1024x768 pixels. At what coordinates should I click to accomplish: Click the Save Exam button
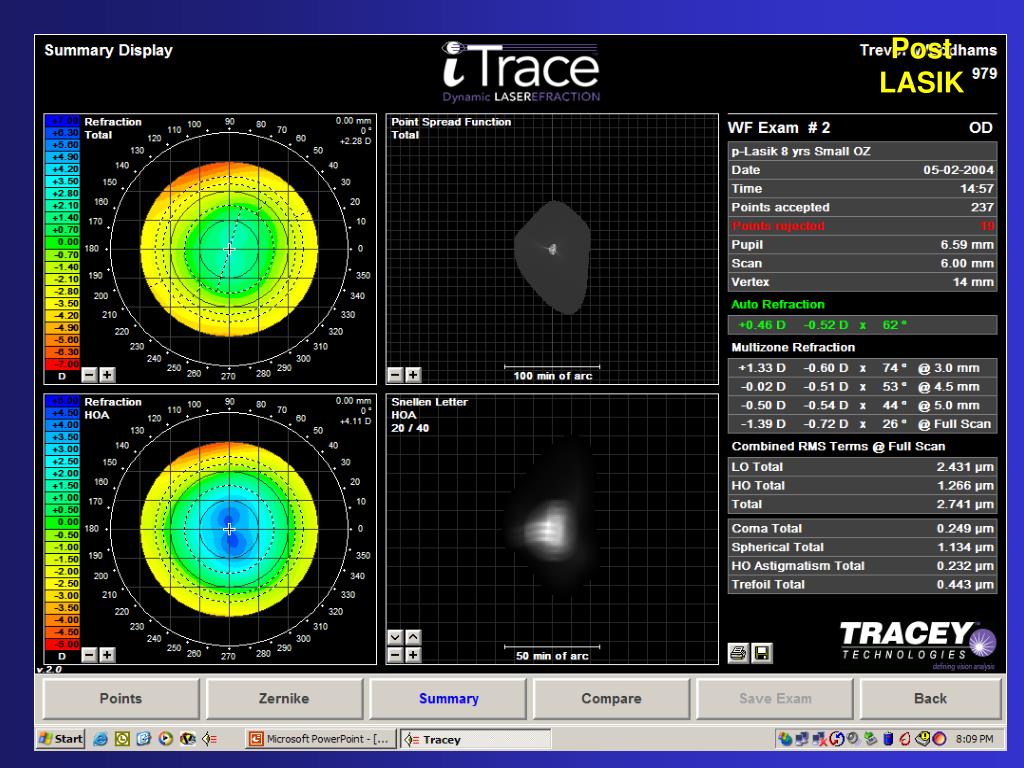tap(775, 698)
